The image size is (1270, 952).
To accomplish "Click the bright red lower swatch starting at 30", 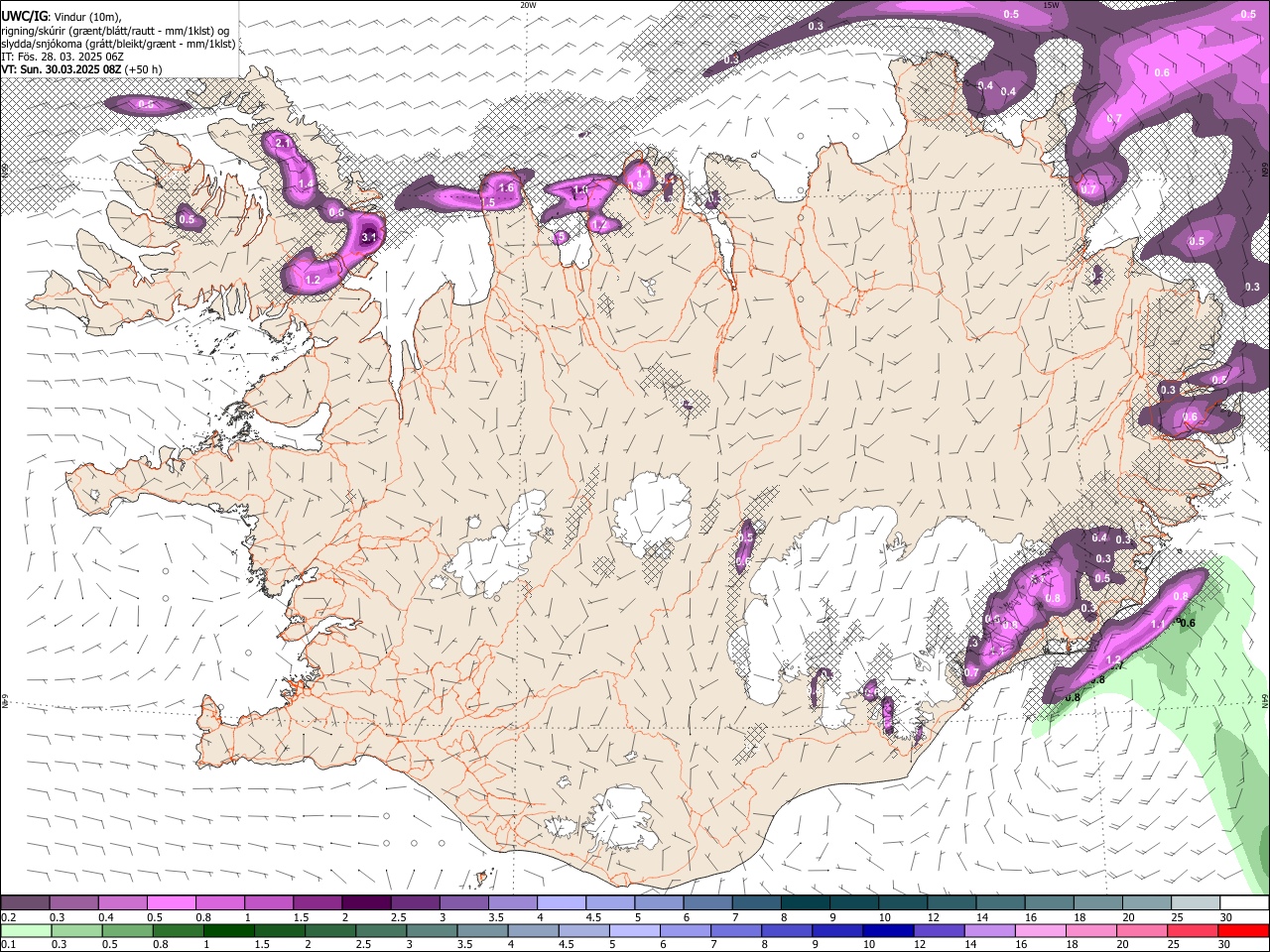I will [x=1242, y=930].
